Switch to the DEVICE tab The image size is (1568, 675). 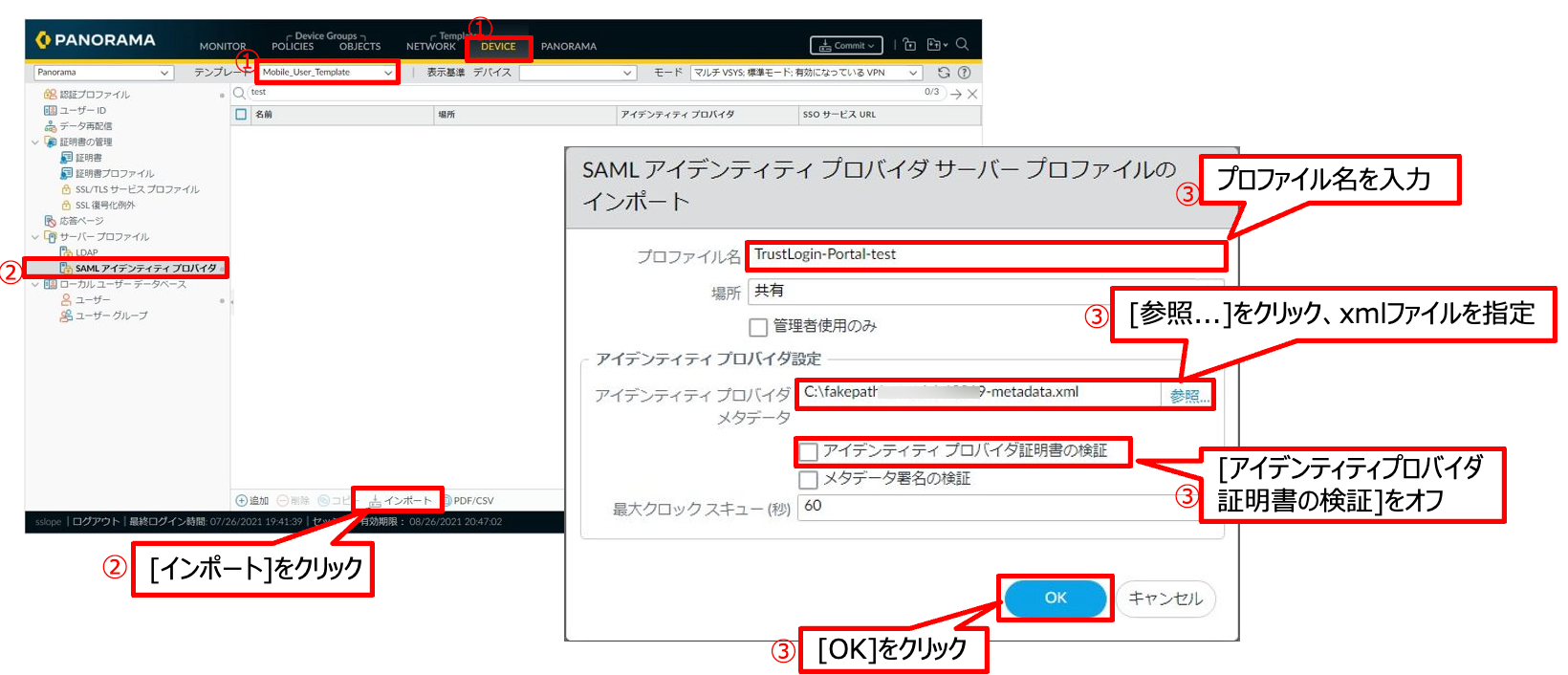(498, 46)
